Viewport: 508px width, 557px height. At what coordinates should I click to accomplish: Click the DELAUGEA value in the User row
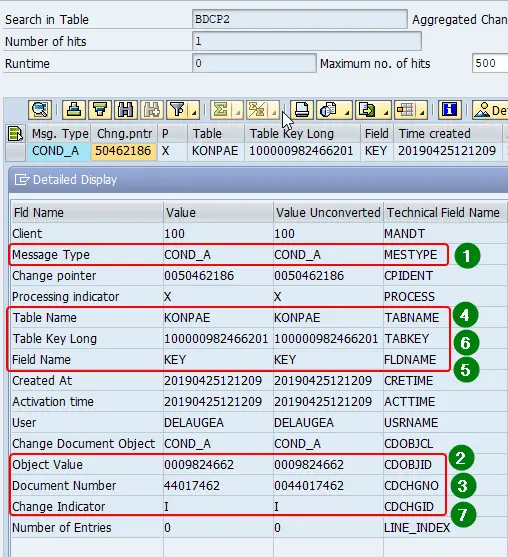194,422
